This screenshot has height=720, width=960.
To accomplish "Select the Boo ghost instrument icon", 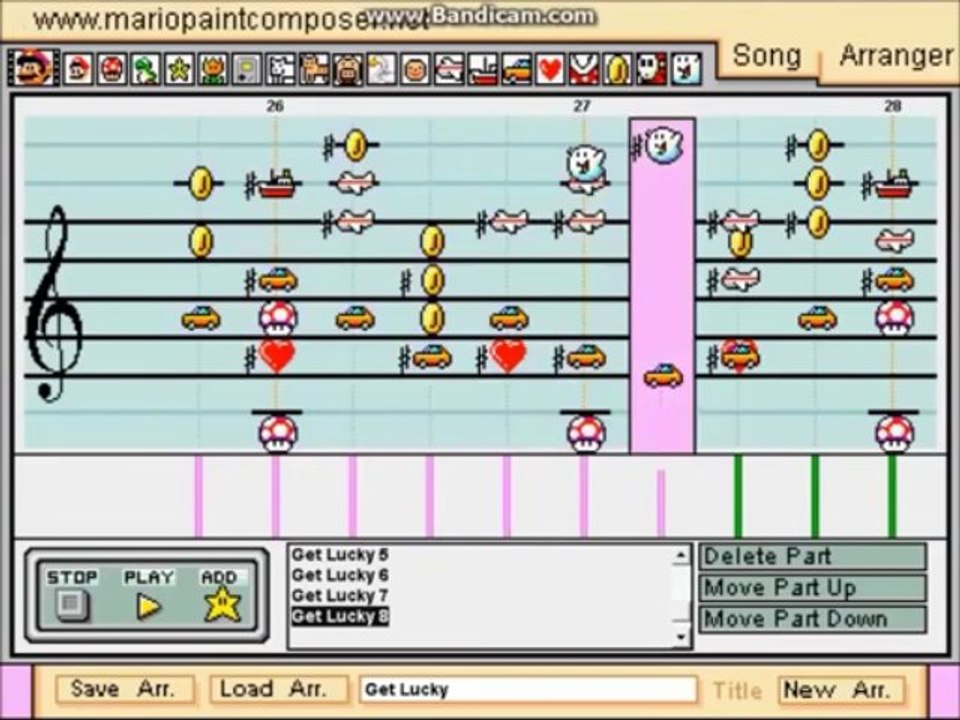I will 686,69.
